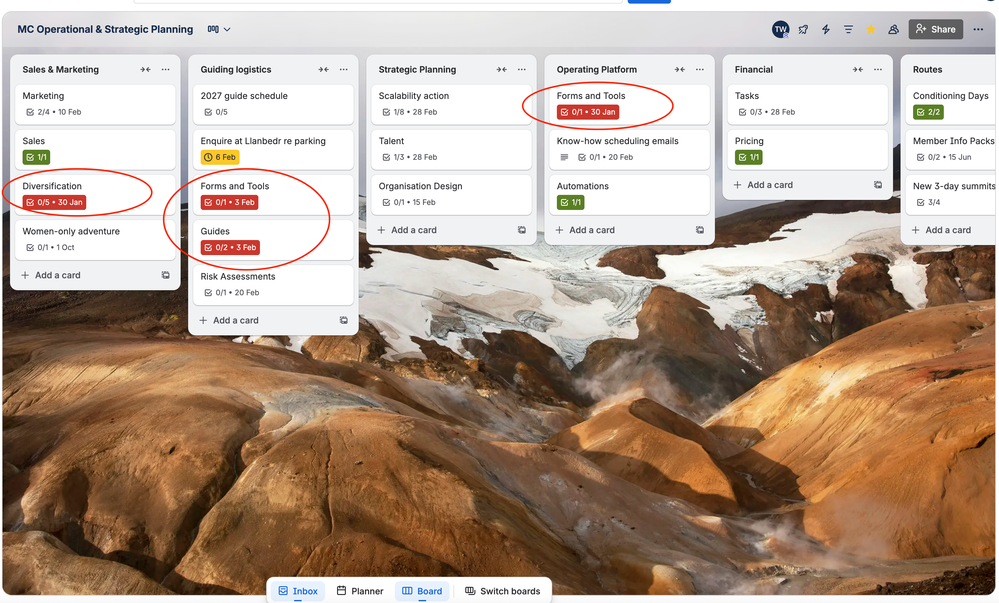Click the board title MC Operational & Strategic Planning
The height and width of the screenshot is (603, 999).
[105, 29]
